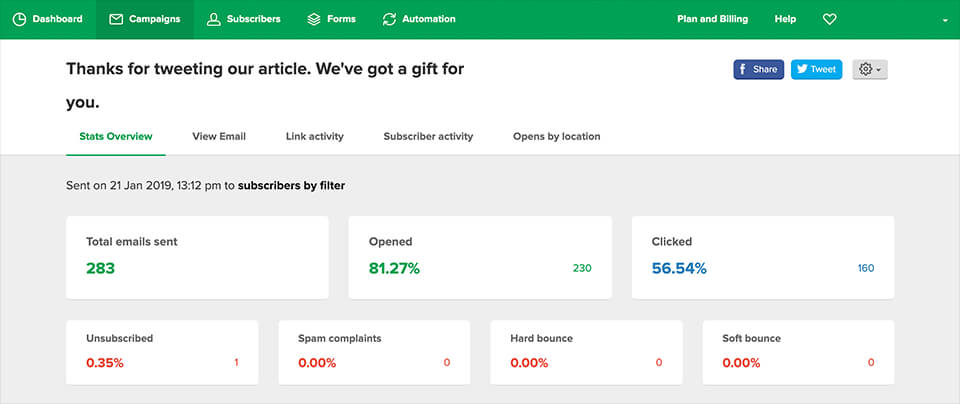Click the 230 opened count

[582, 268]
